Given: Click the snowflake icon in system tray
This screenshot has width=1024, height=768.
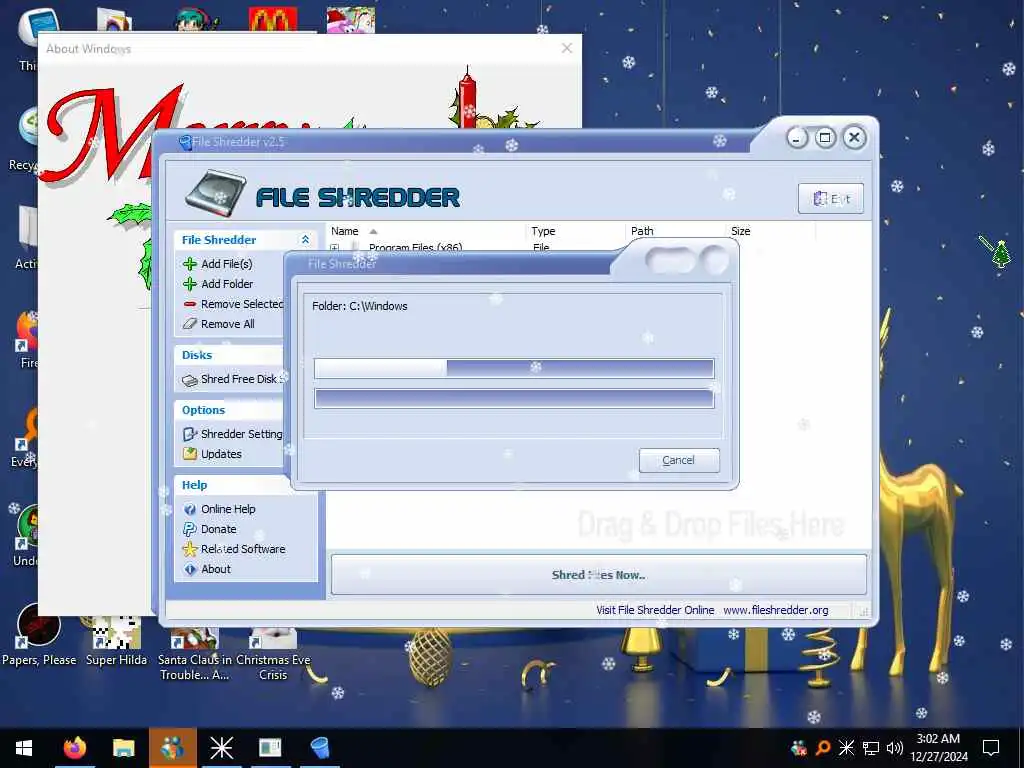Looking at the screenshot, I should (846, 748).
